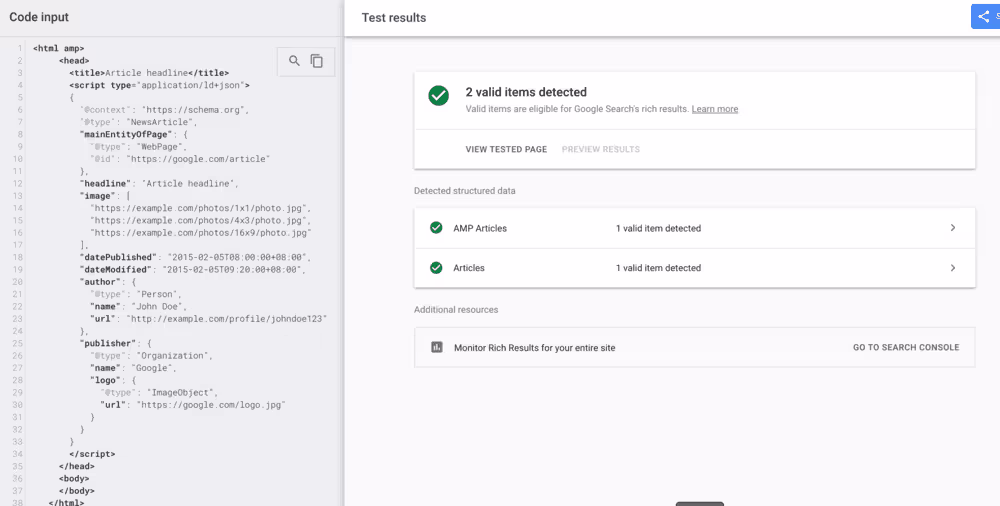Click the 1x1/photo.jpg image URL line
Image resolution: width=1000 pixels, height=506 pixels.
click(x=200, y=209)
